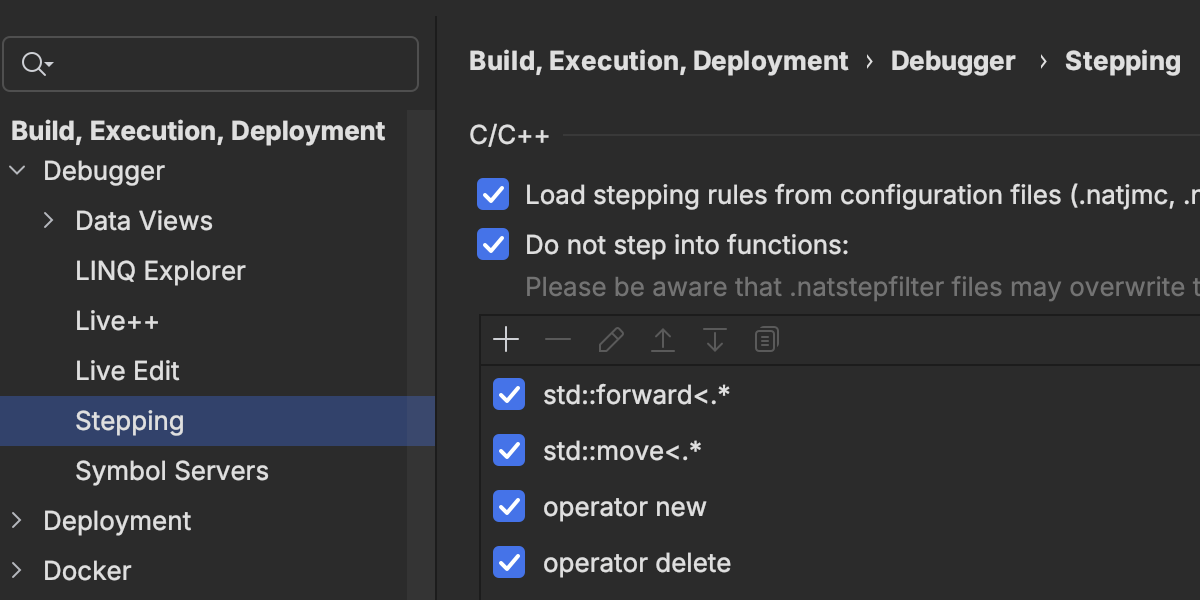The height and width of the screenshot is (600, 1200).
Task: Expand the Docker section
Action: pyautogui.click(x=17, y=571)
